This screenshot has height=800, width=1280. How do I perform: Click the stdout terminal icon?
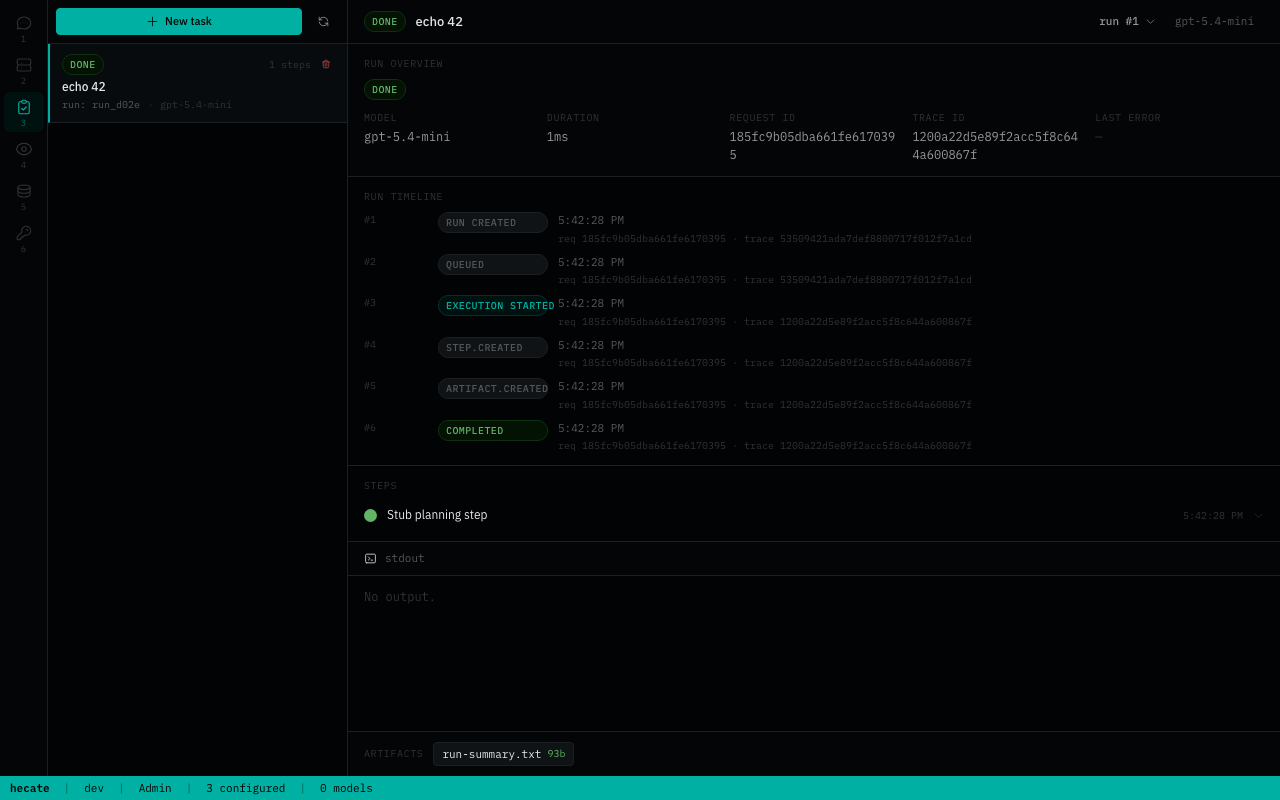tap(370, 558)
